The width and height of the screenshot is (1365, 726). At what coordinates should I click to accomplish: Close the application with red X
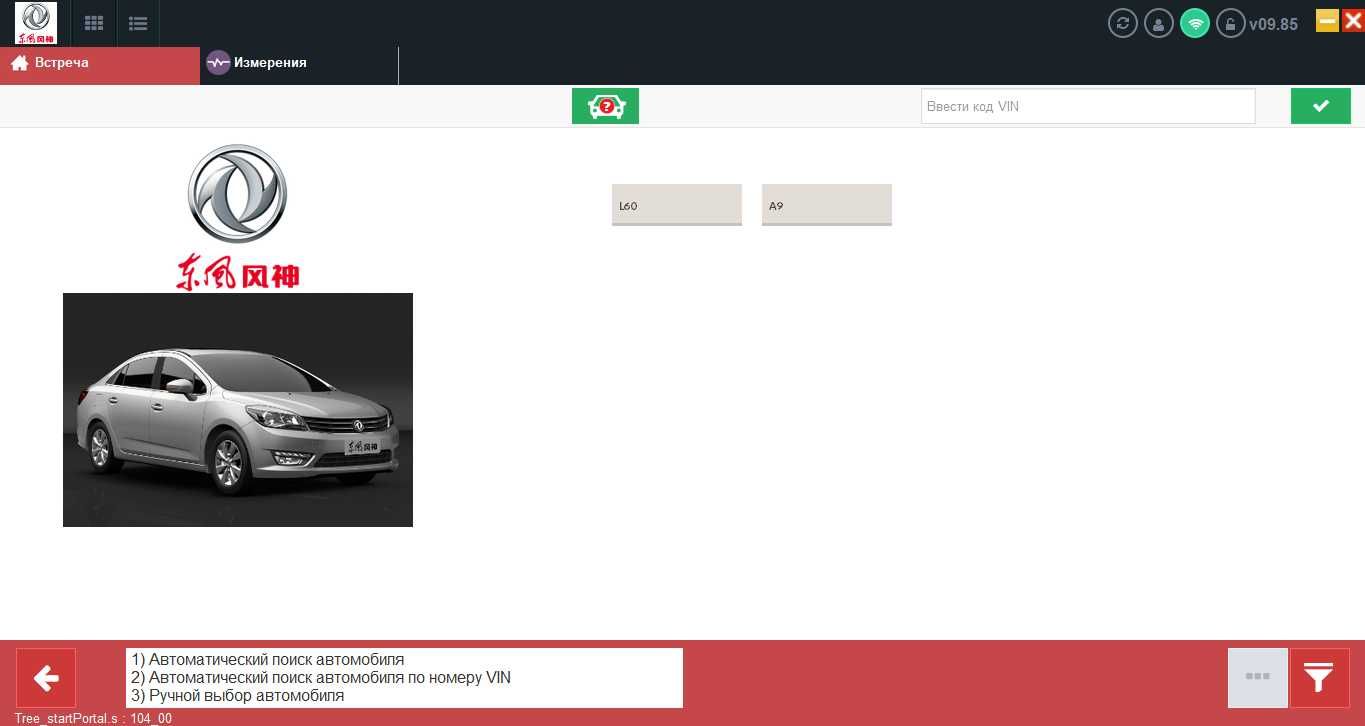pyautogui.click(x=1353, y=20)
